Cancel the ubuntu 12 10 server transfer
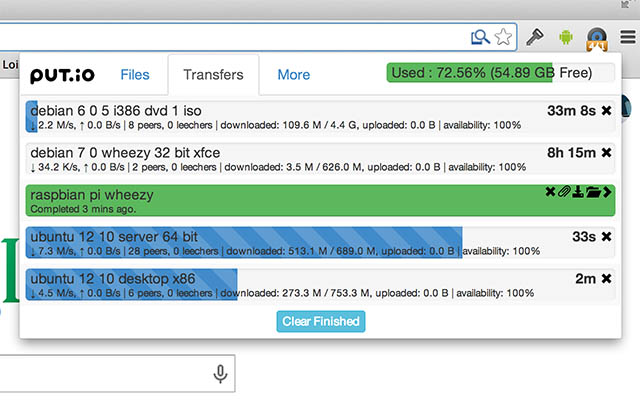The height and width of the screenshot is (400, 640). [x=606, y=236]
